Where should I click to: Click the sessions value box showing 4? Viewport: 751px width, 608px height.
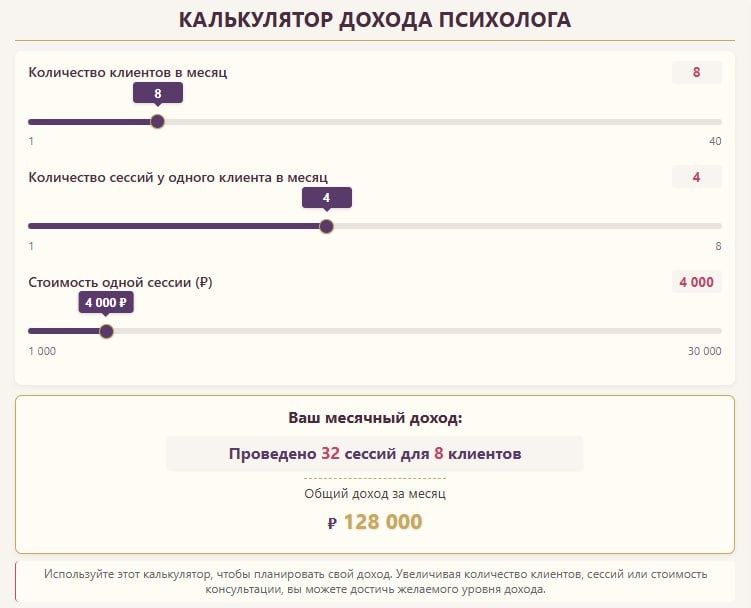[x=696, y=177]
